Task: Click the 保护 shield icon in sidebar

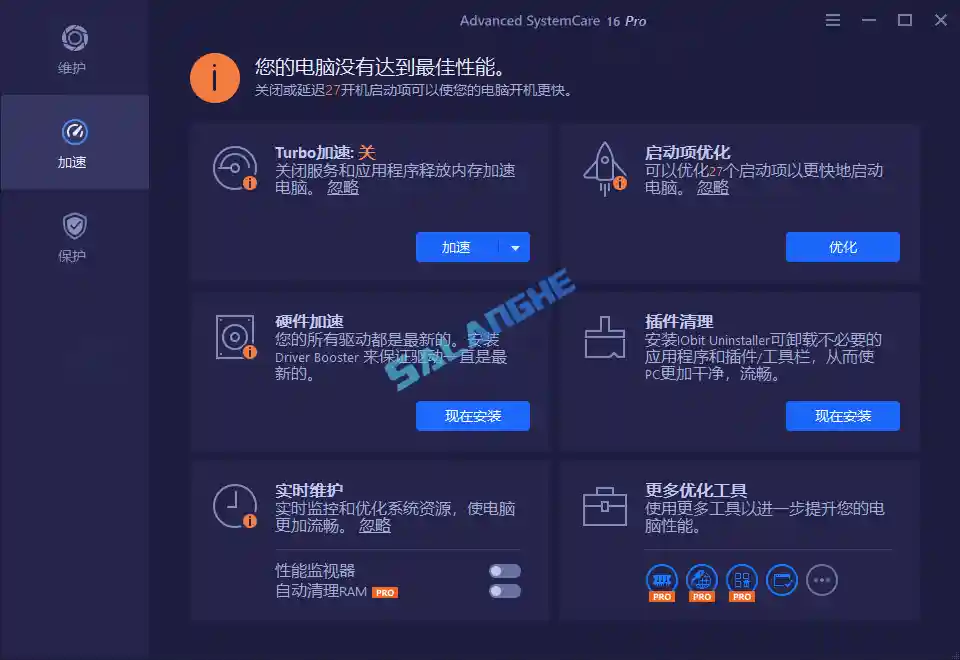Action: pos(72,224)
